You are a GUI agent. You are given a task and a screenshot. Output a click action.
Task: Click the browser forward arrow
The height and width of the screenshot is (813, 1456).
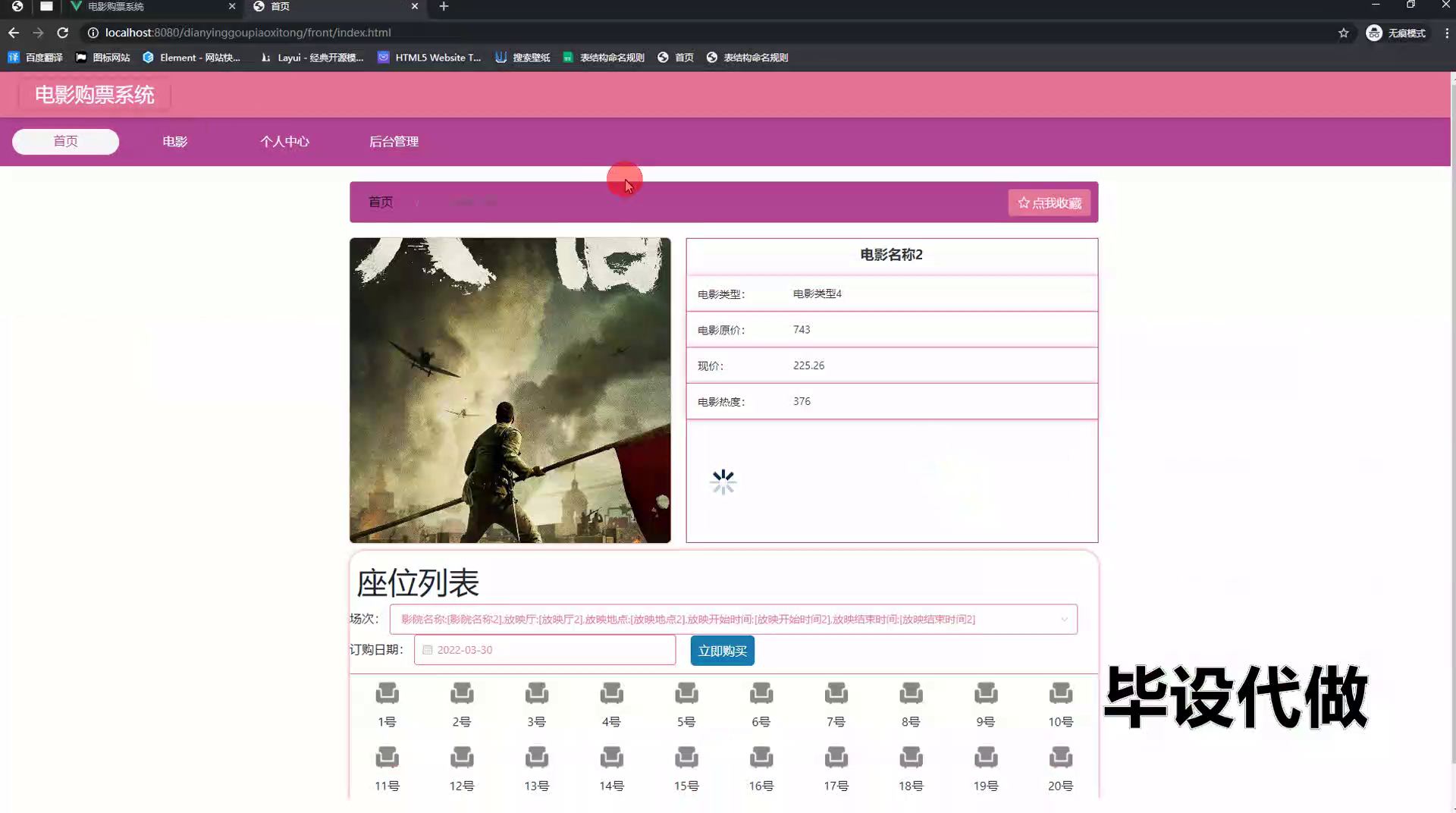pyautogui.click(x=38, y=33)
